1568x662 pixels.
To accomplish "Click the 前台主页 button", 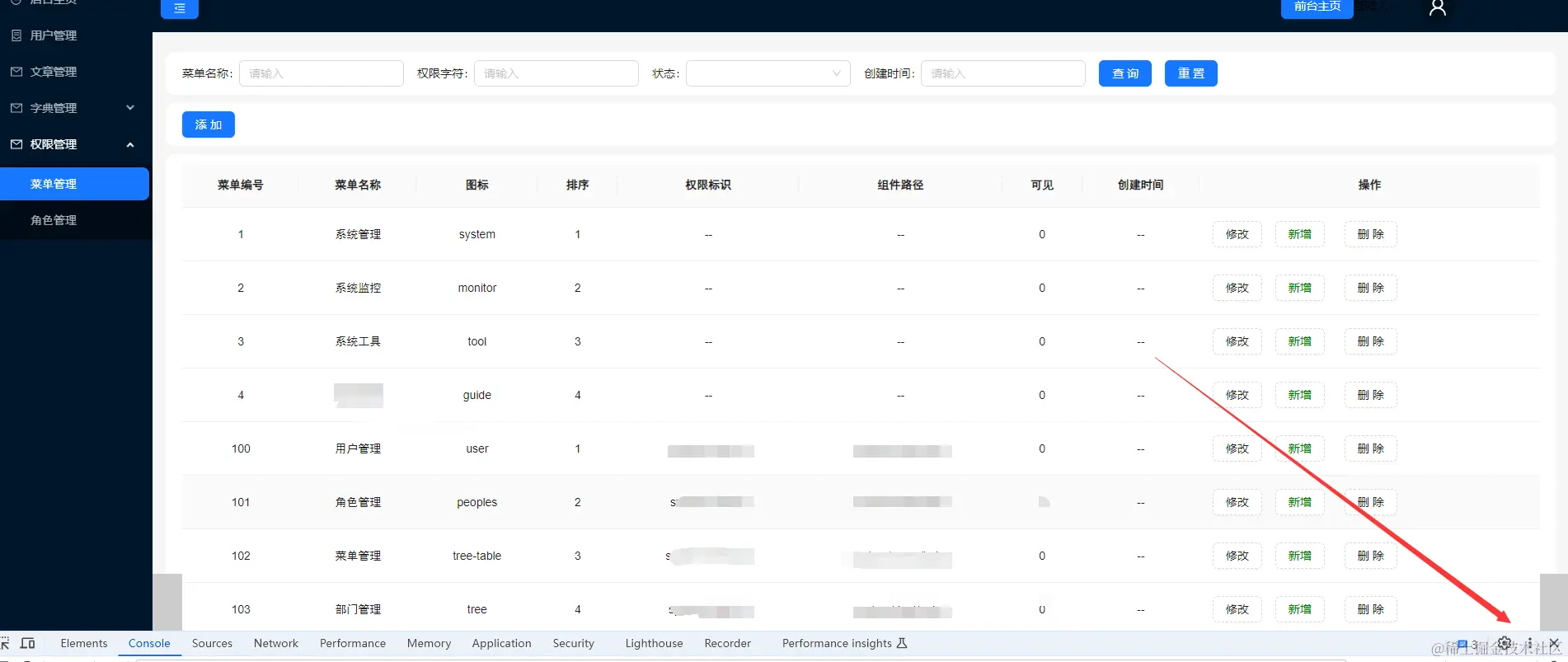I will tap(1317, 7).
